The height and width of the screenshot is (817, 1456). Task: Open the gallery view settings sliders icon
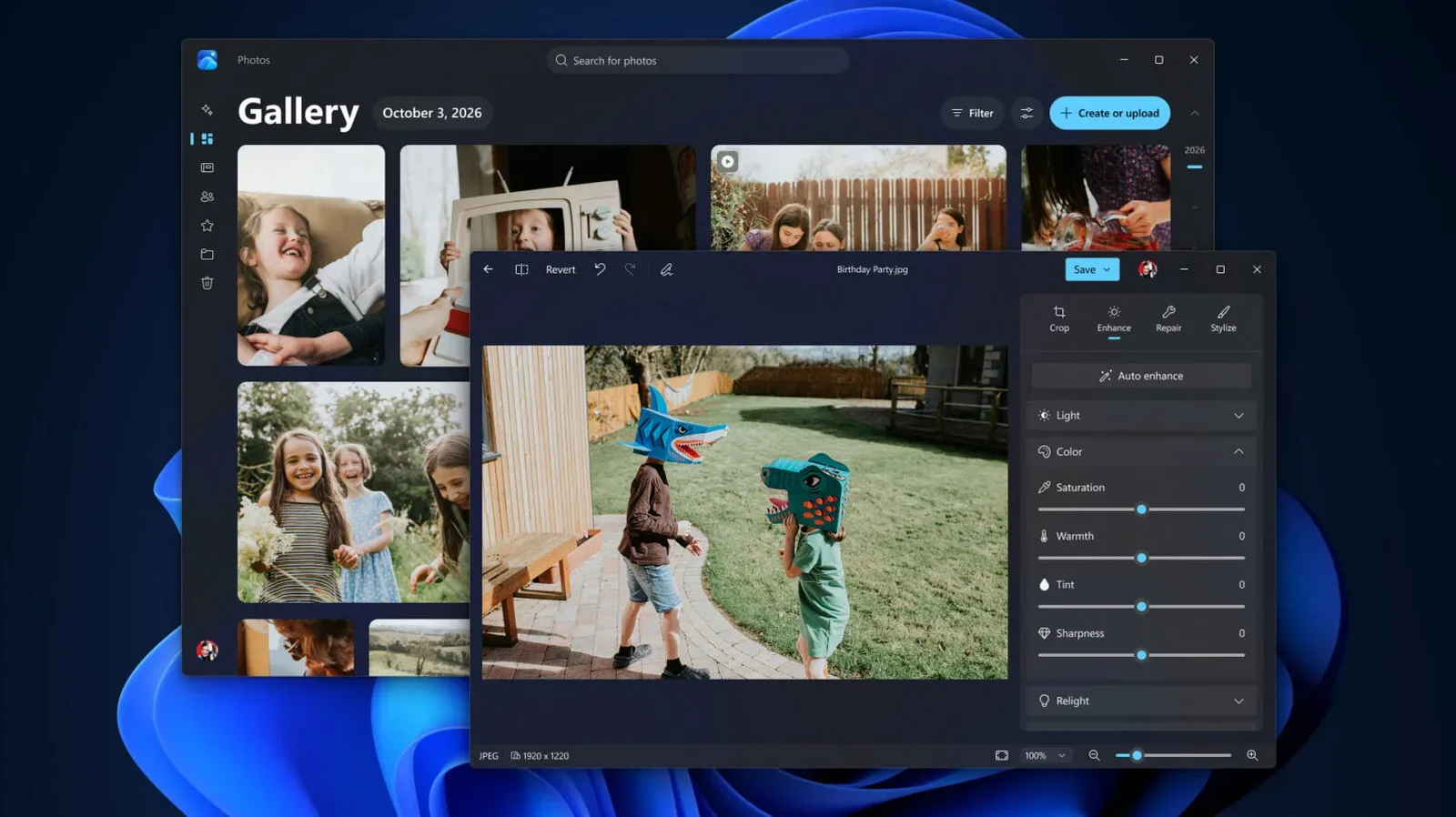point(1026,113)
